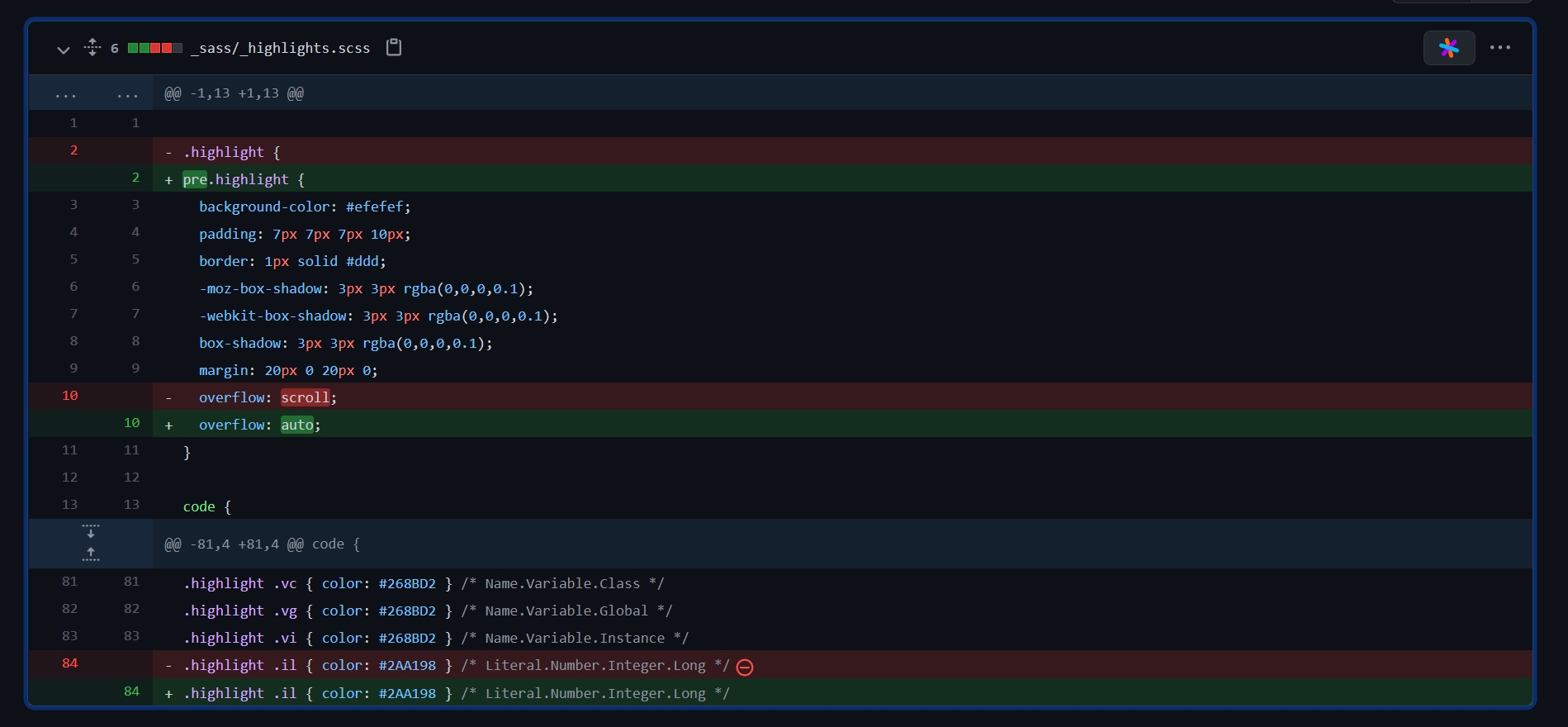
Task: Click the '@@ -1,13 +1,13 @@' hunk header
Action: point(234,94)
